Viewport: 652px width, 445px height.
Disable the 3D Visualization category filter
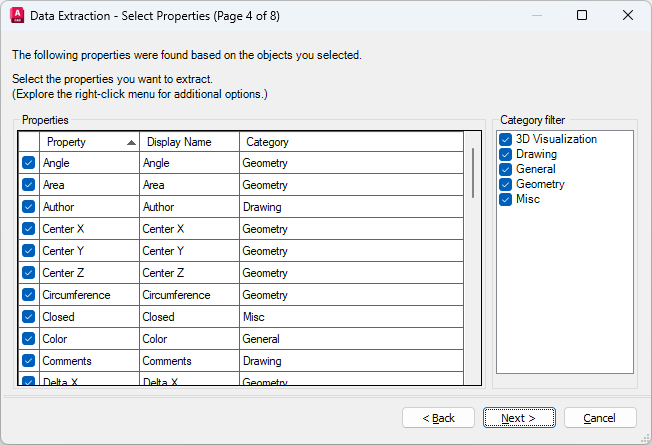tap(506, 140)
